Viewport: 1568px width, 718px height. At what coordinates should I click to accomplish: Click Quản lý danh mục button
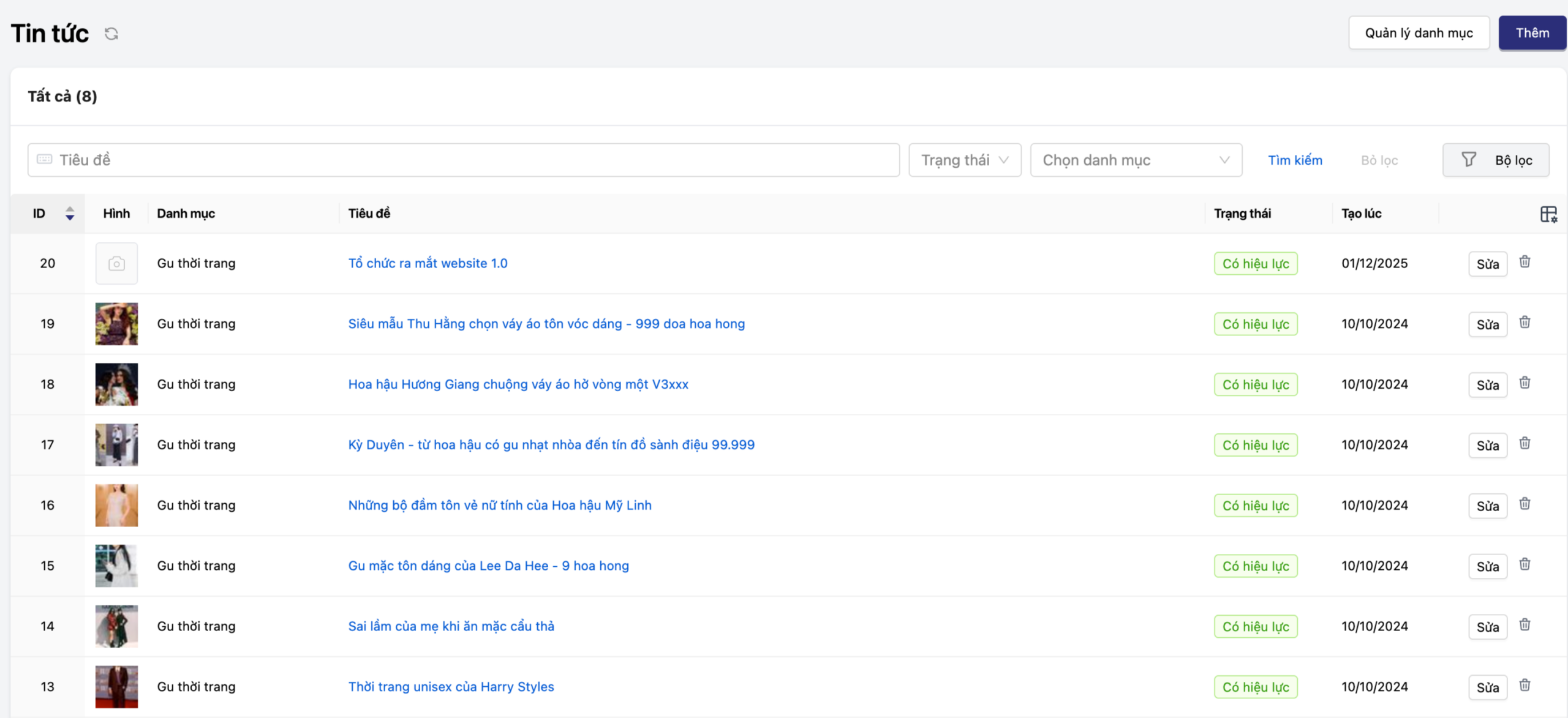(x=1418, y=33)
